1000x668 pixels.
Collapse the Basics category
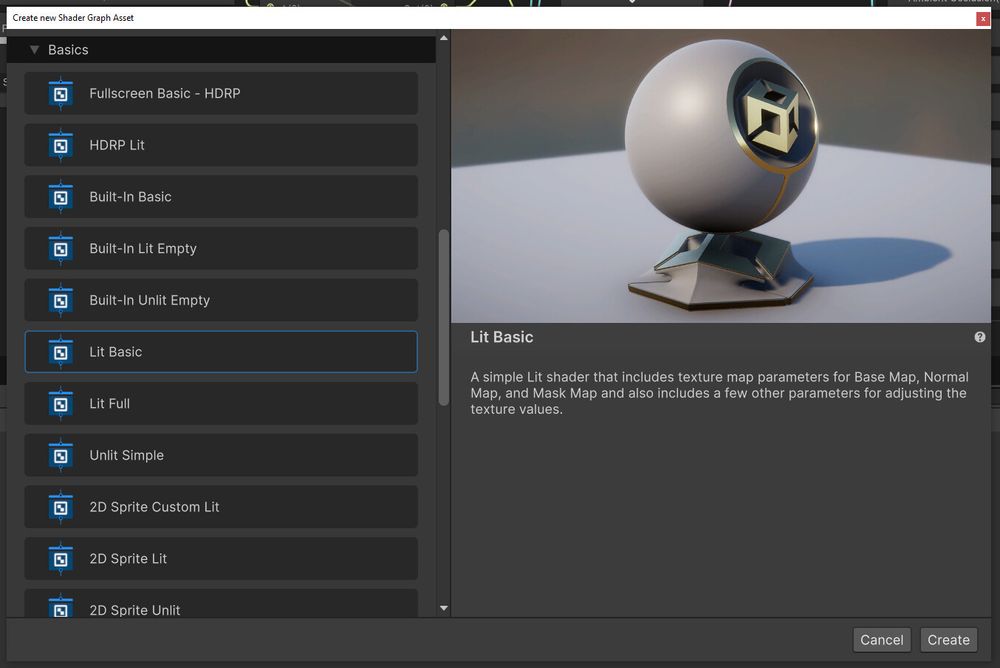click(x=34, y=50)
